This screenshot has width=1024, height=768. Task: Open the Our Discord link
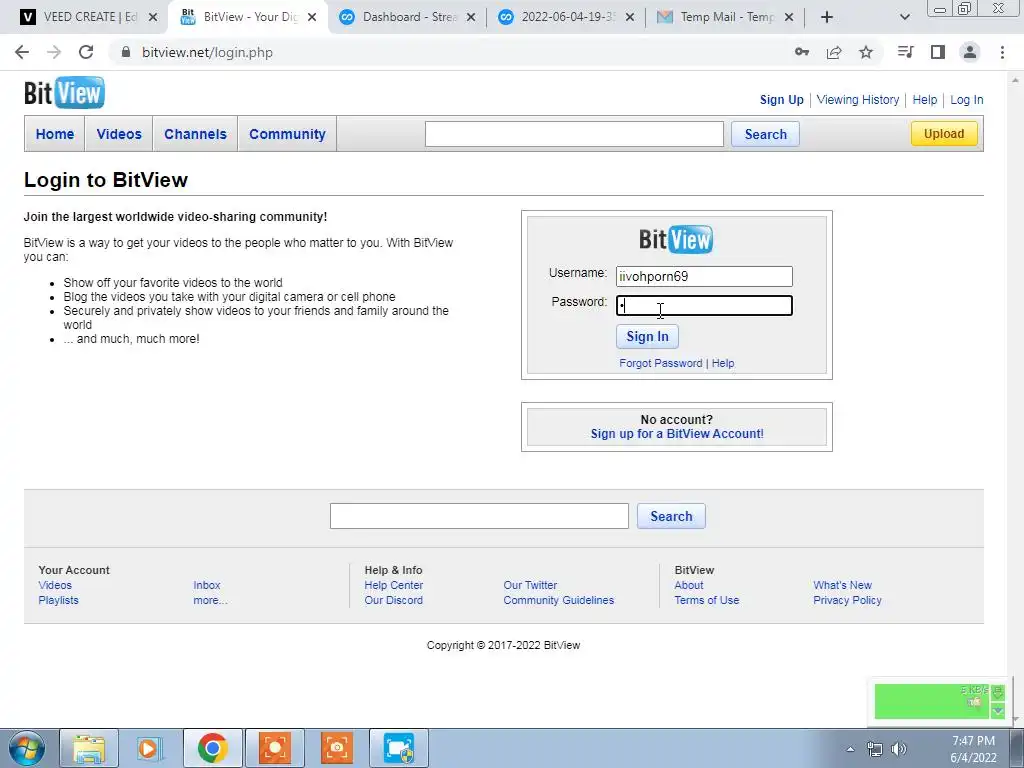(x=394, y=600)
